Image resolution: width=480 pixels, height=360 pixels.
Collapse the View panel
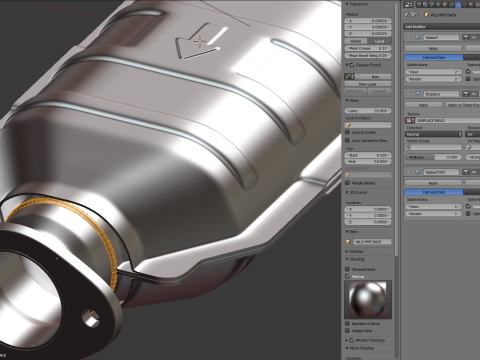pos(347,100)
